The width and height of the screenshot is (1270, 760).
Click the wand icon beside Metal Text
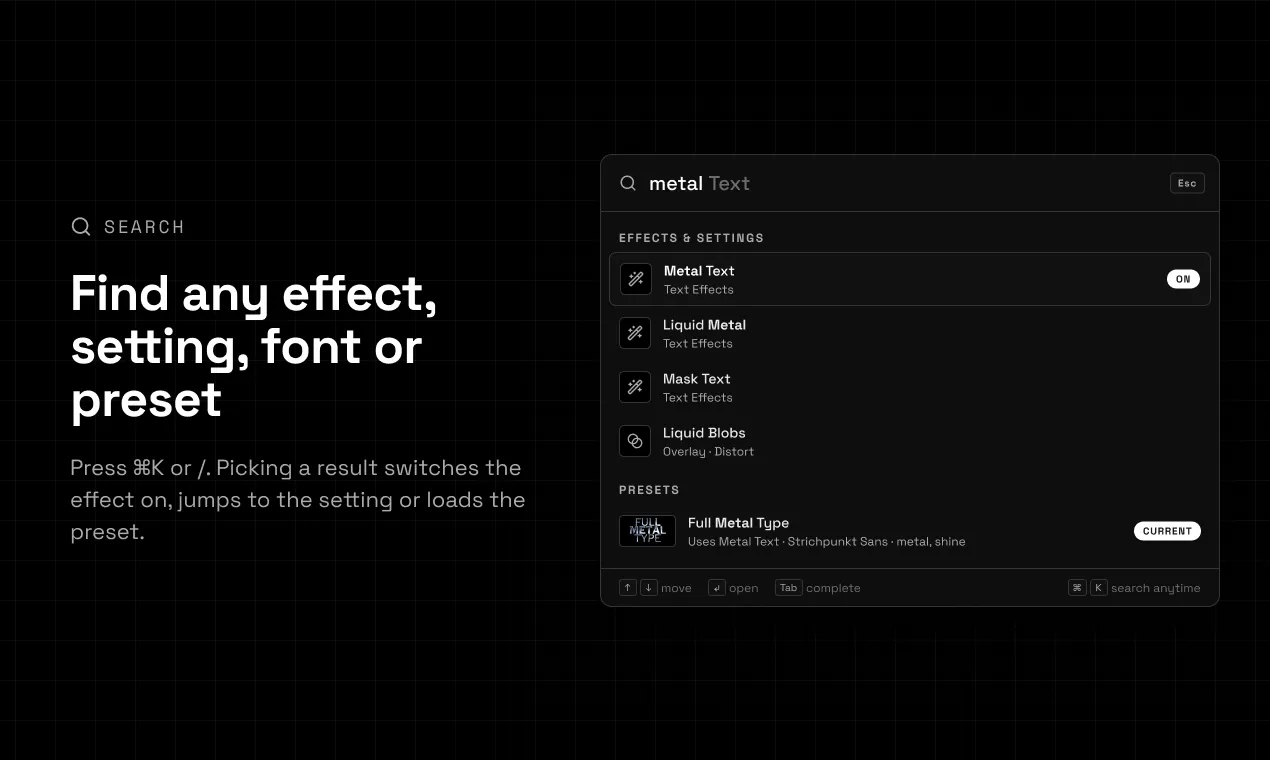[636, 279]
